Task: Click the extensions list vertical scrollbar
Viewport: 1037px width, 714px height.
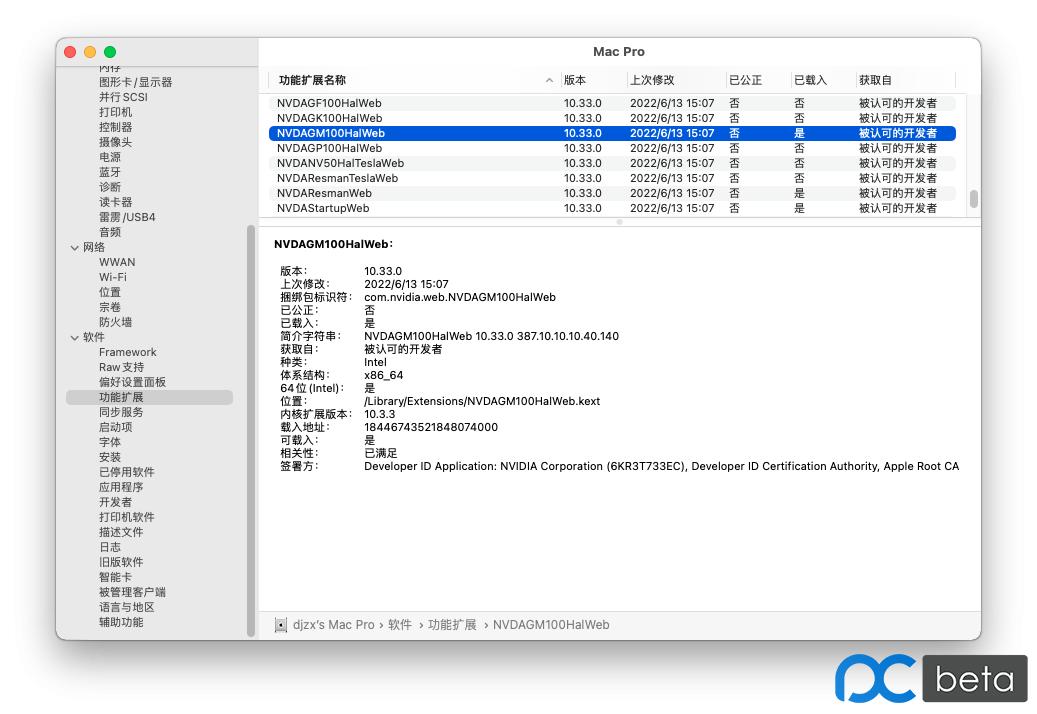Action: pyautogui.click(x=973, y=199)
